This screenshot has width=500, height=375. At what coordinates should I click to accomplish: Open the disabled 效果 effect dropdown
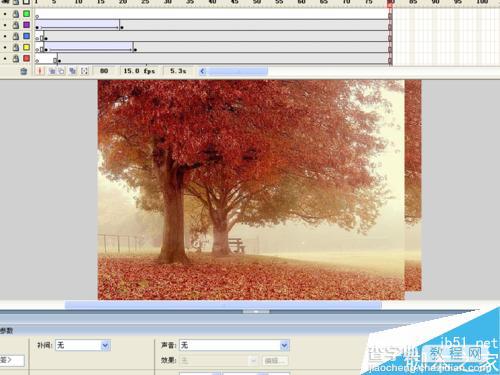click(219, 360)
